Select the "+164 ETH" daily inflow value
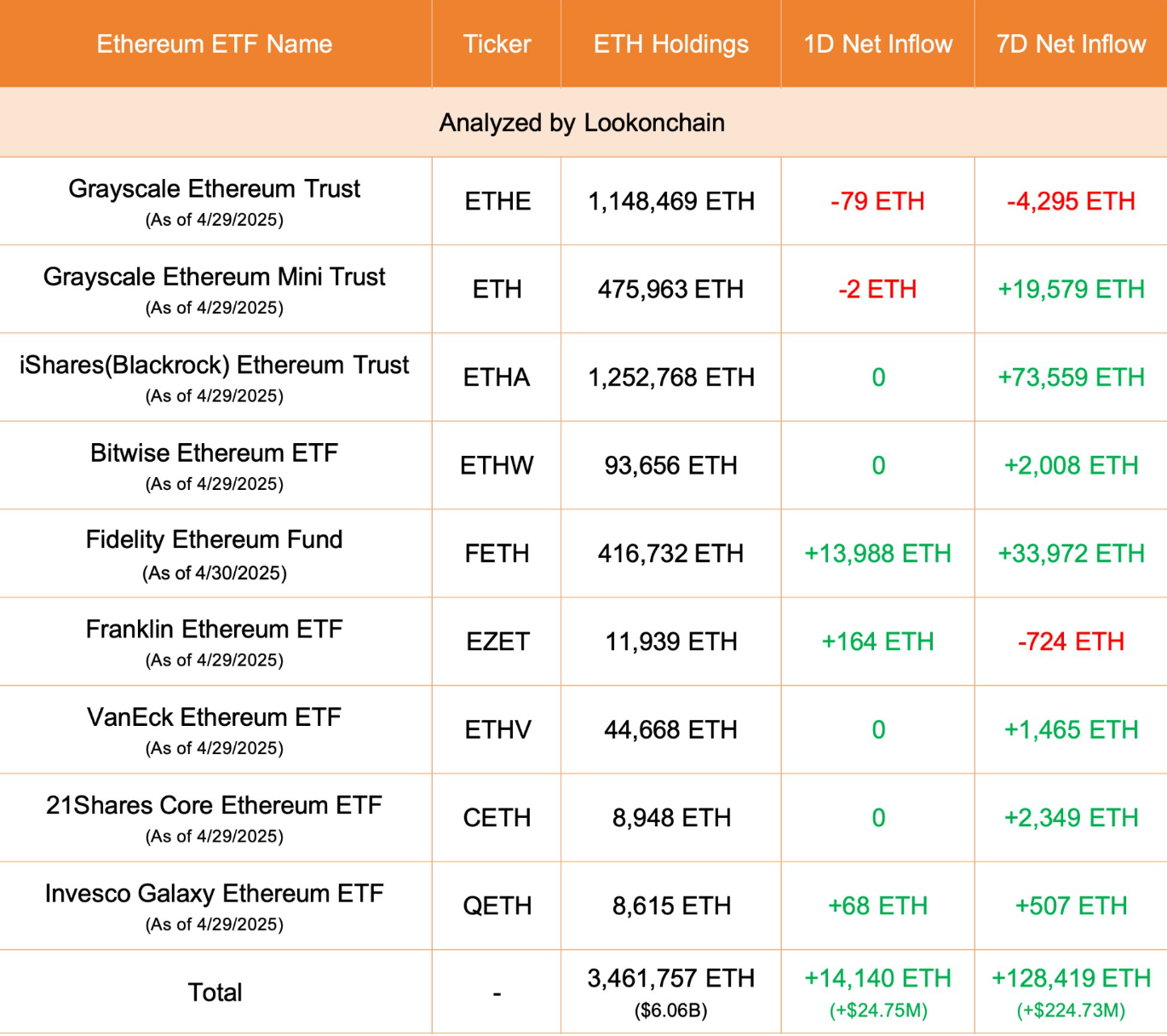The height and width of the screenshot is (1036, 1167). pyautogui.click(x=878, y=642)
